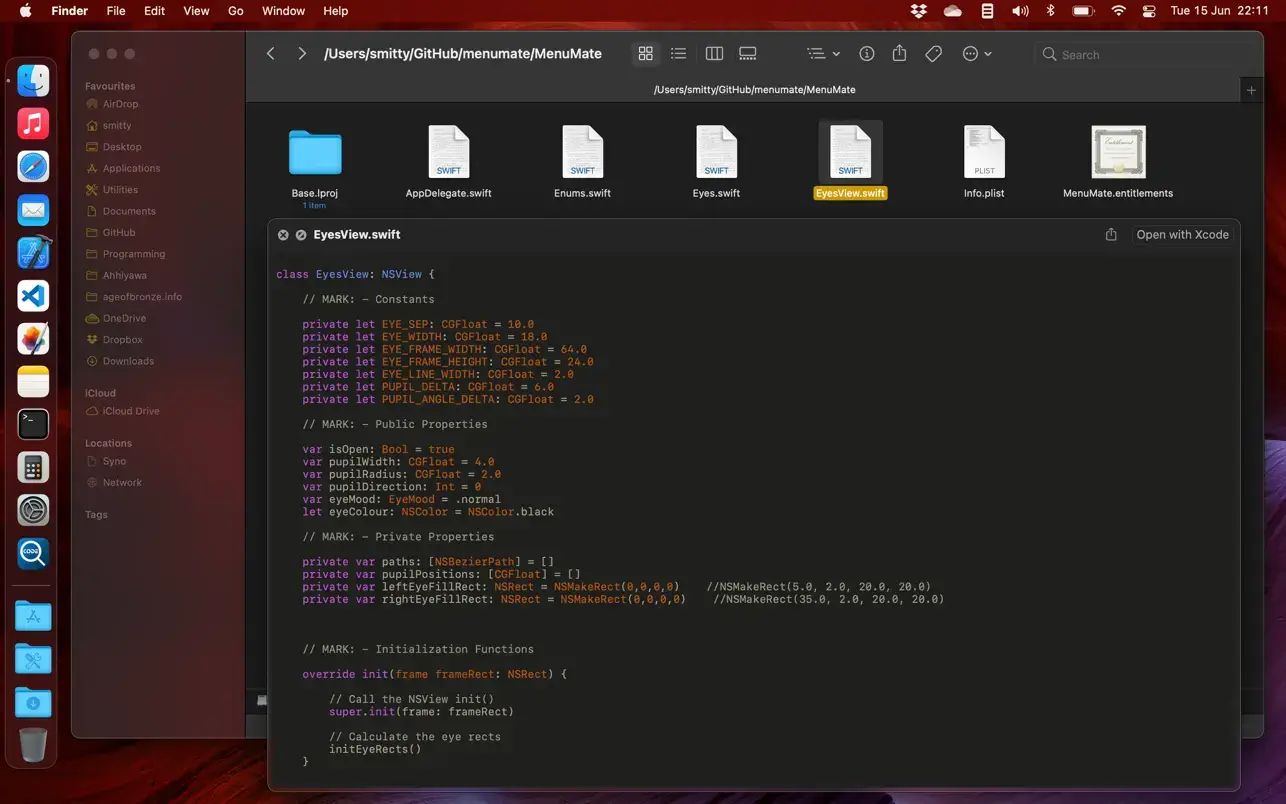Click the Share icon in Finder toolbar
Viewport: 1286px width, 804px height.
[x=900, y=54]
